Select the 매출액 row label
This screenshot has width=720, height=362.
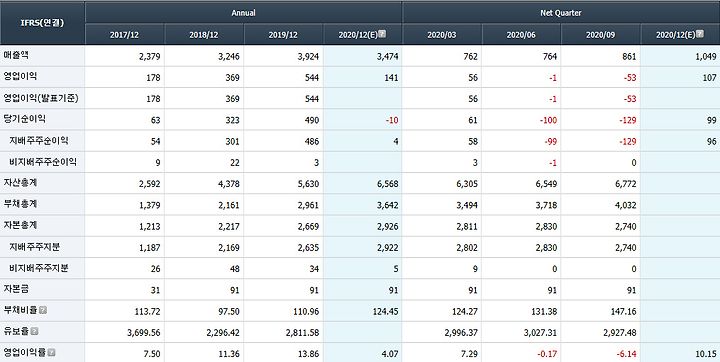[17, 56]
